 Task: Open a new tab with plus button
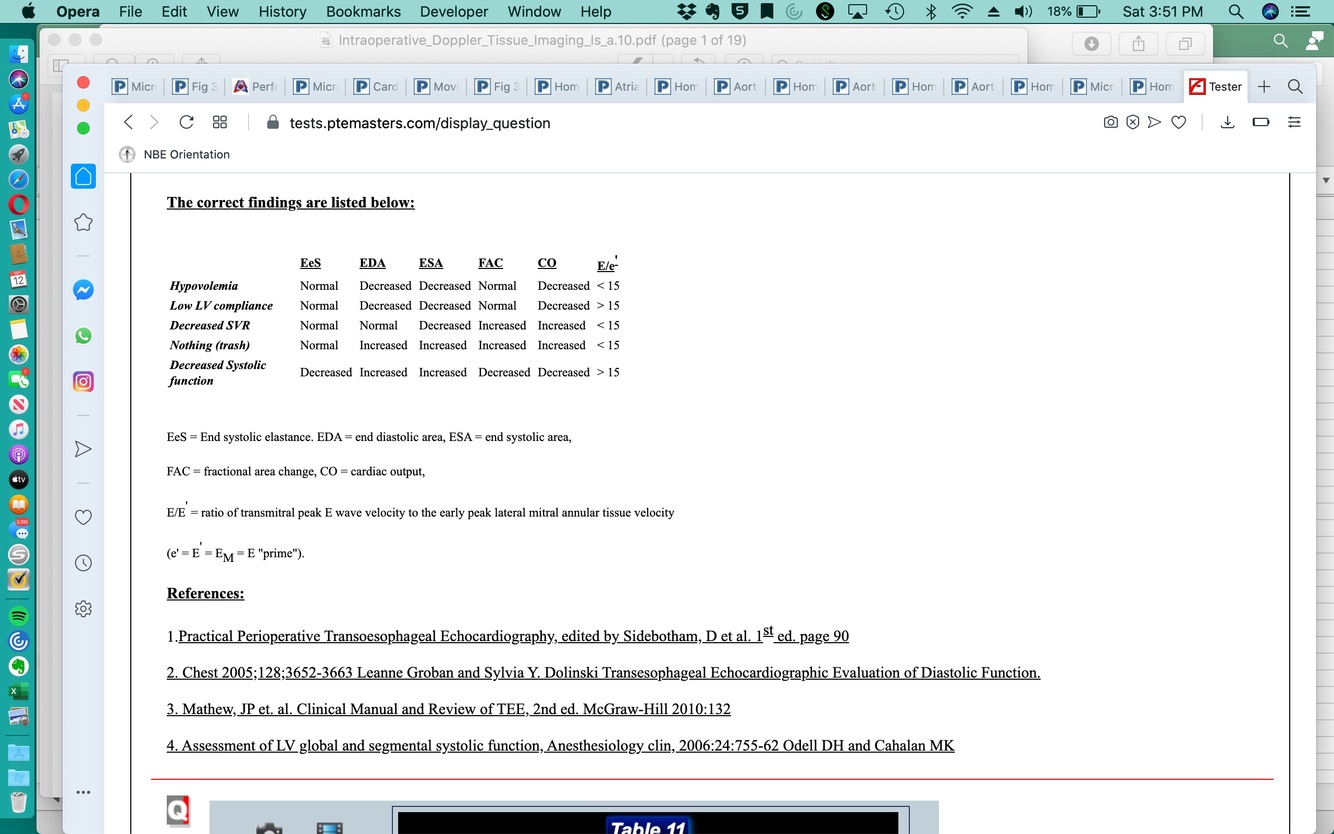coord(1264,86)
